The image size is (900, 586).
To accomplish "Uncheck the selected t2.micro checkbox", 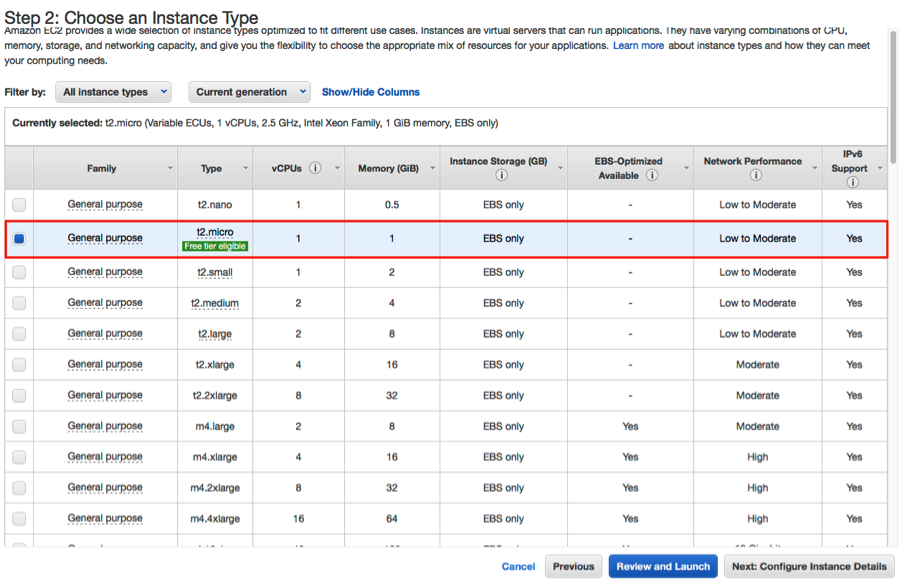I will coord(19,239).
